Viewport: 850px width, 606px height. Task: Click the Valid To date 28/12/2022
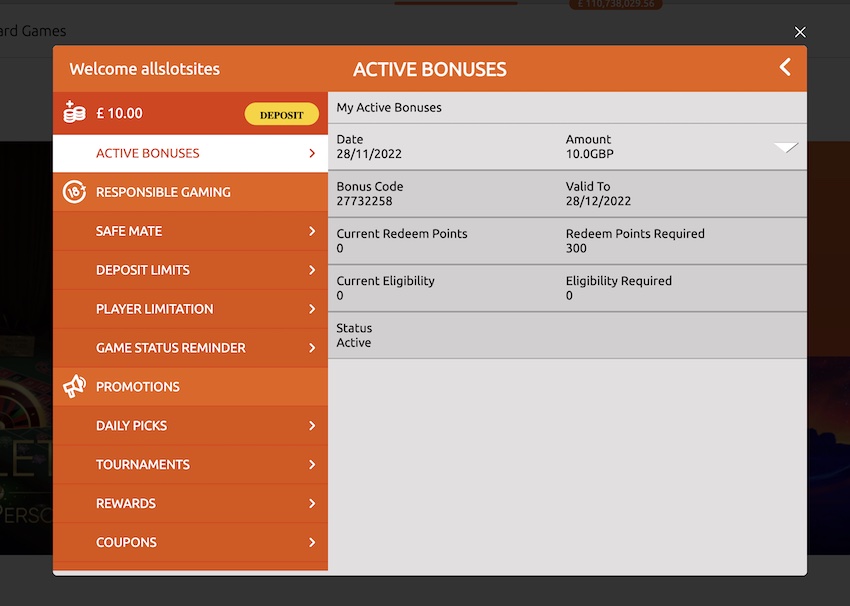(598, 201)
